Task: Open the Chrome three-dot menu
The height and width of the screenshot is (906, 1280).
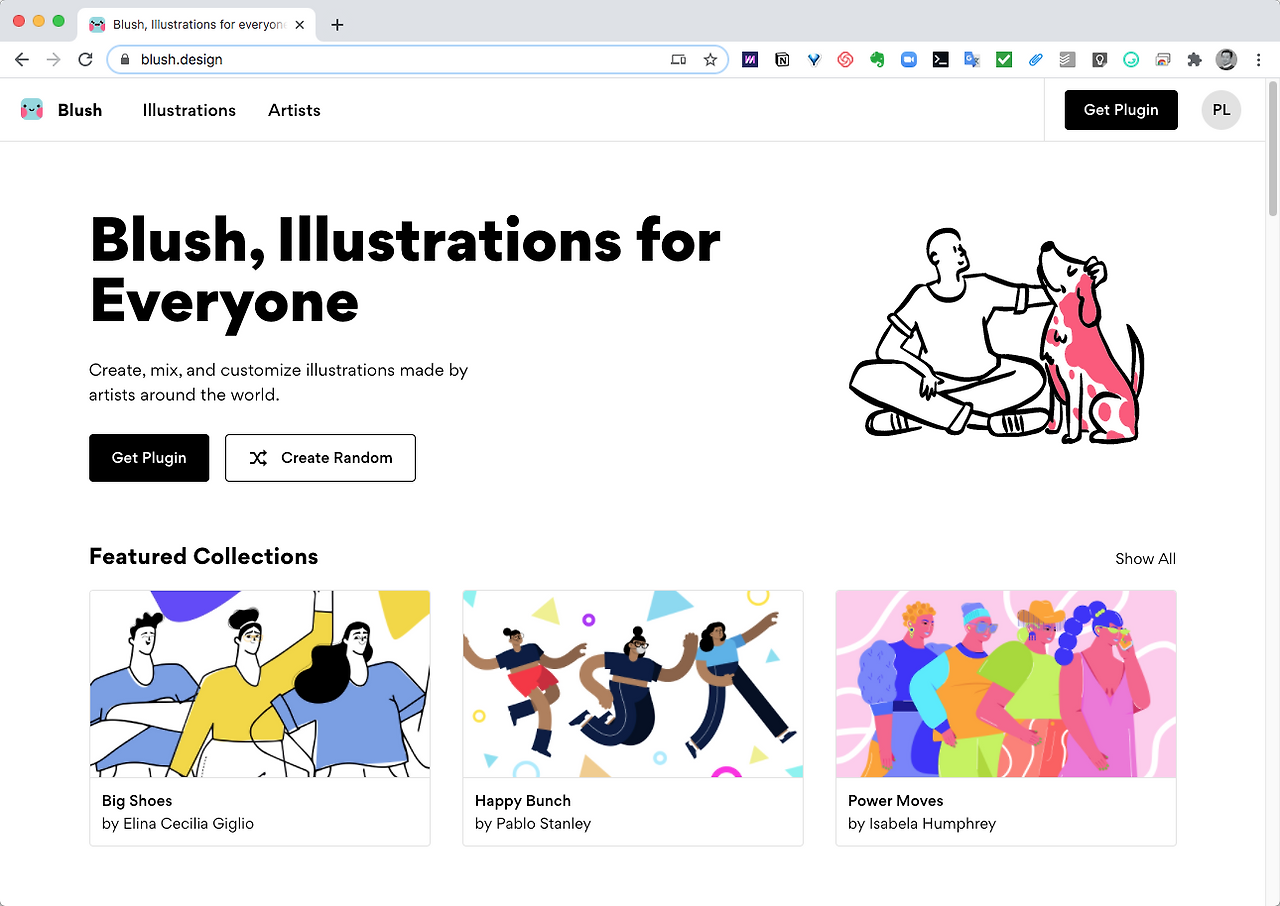Action: coord(1258,60)
